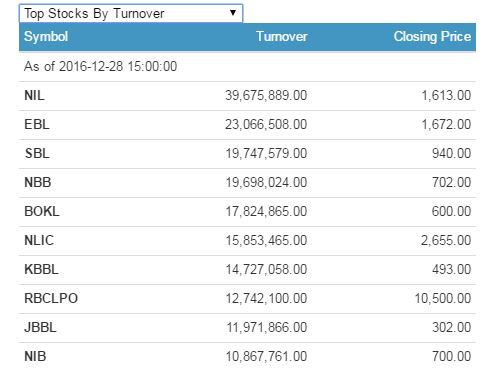Open the NIB stock symbol
The width and height of the screenshot is (485, 369).
point(35,357)
